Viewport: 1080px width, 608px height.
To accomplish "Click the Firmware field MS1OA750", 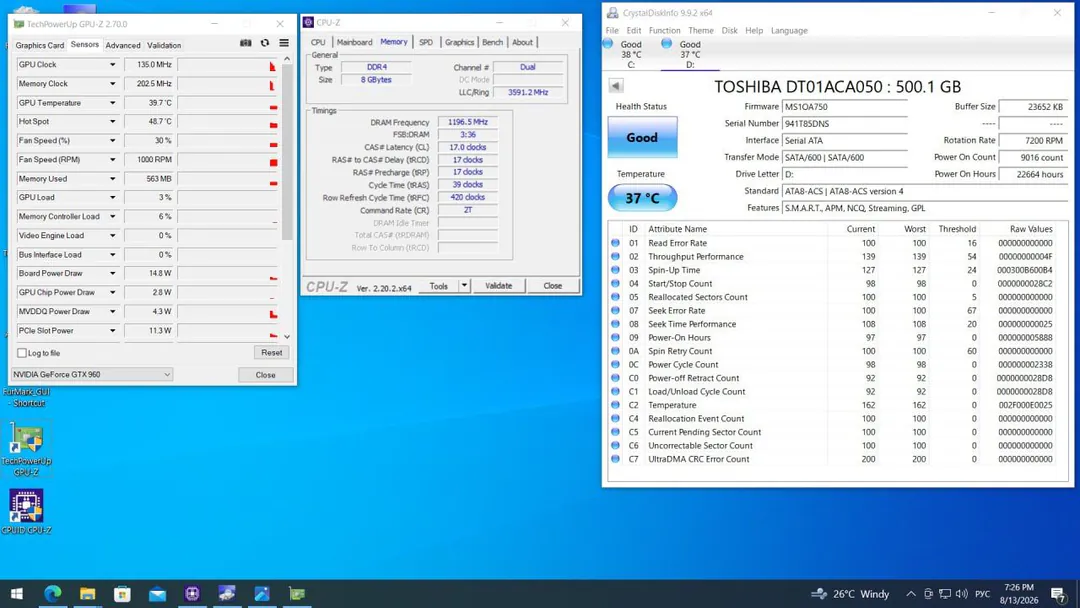I will tap(844, 107).
